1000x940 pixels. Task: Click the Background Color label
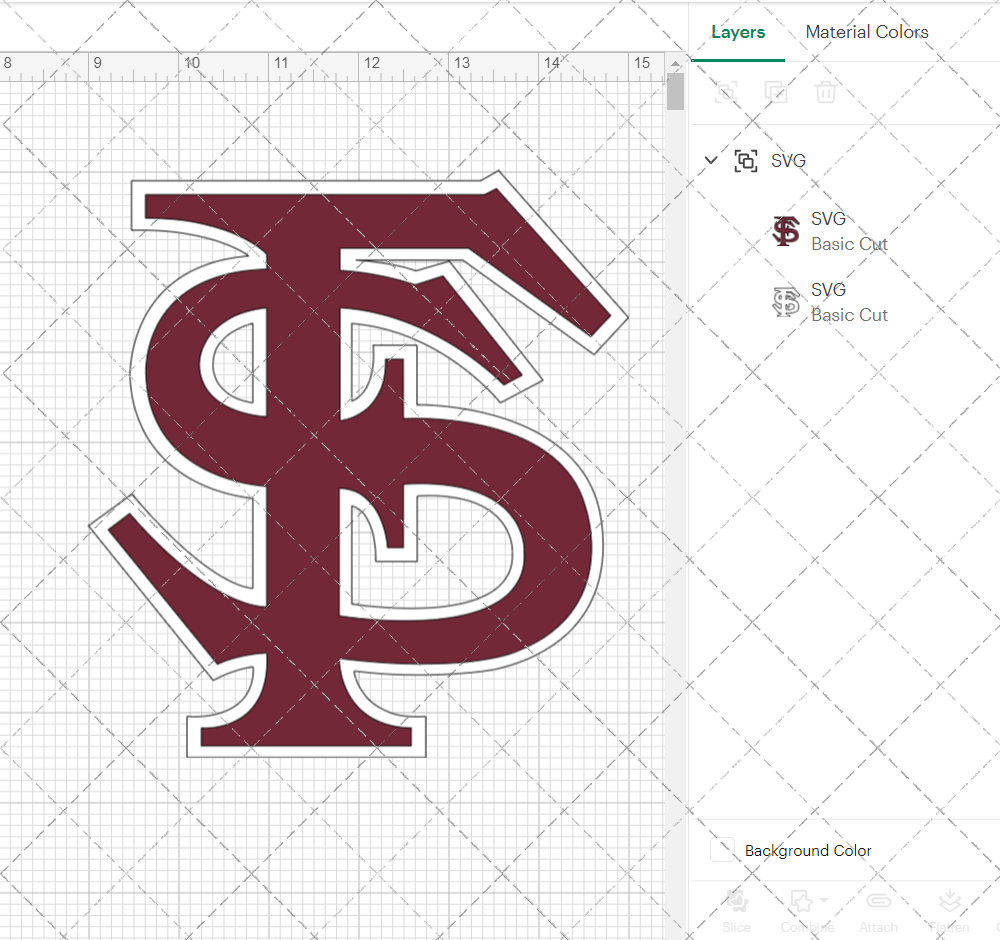point(807,851)
